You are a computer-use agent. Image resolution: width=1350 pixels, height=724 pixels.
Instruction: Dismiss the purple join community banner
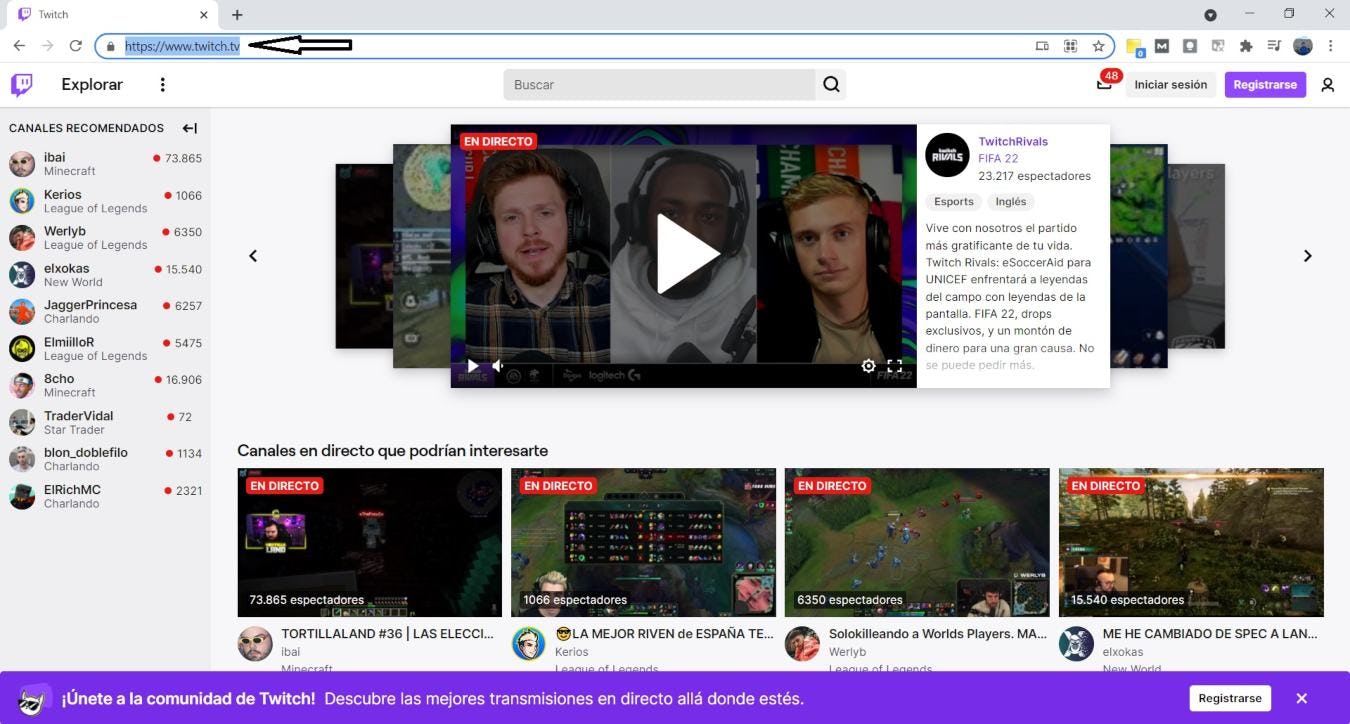click(x=1301, y=698)
